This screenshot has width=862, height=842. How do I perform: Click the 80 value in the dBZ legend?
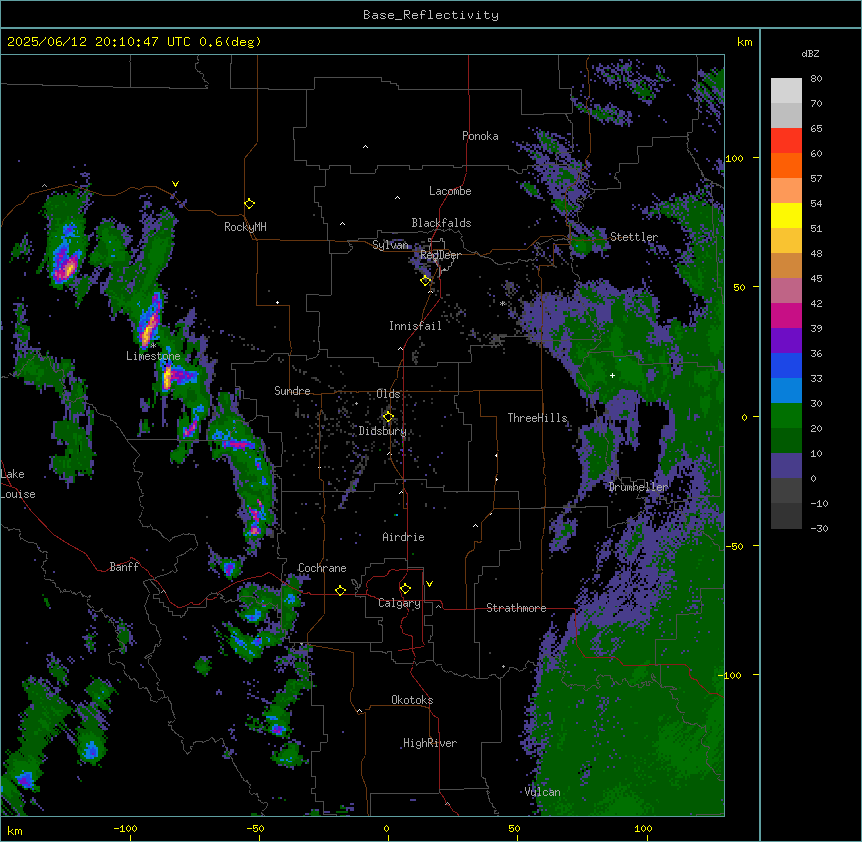[816, 79]
